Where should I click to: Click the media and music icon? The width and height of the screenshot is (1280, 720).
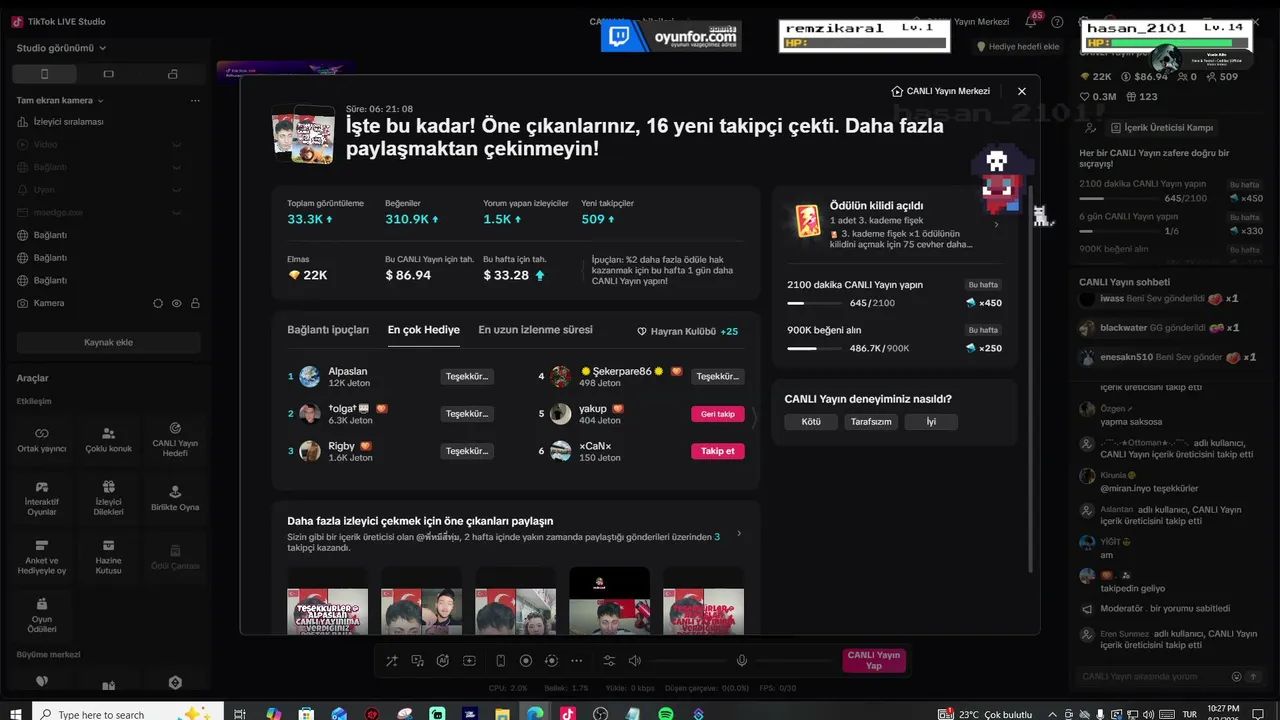[x=417, y=661]
